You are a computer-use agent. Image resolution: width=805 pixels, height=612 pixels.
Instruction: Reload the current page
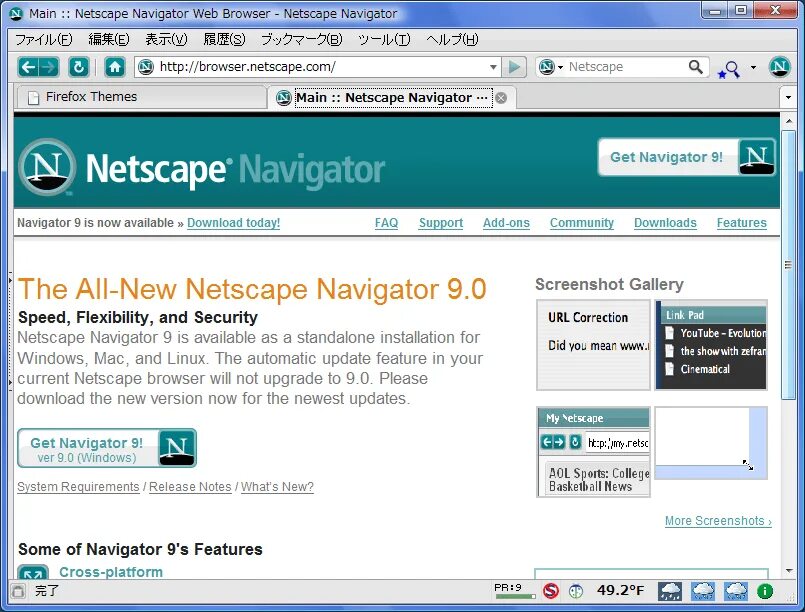pos(79,67)
